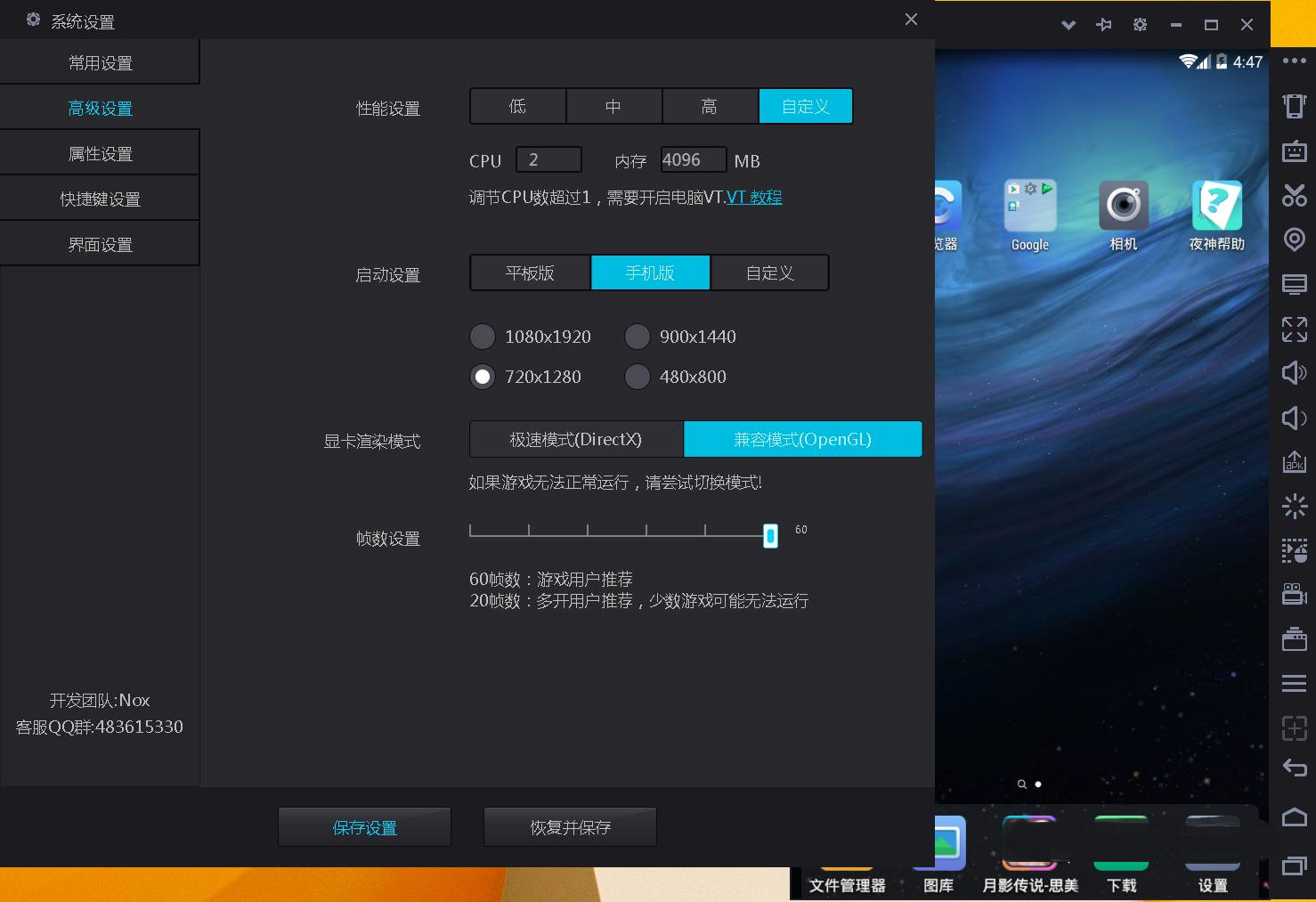This screenshot has height=902, width=1316.
Task: Select Low (低) performance option
Action: tap(517, 106)
